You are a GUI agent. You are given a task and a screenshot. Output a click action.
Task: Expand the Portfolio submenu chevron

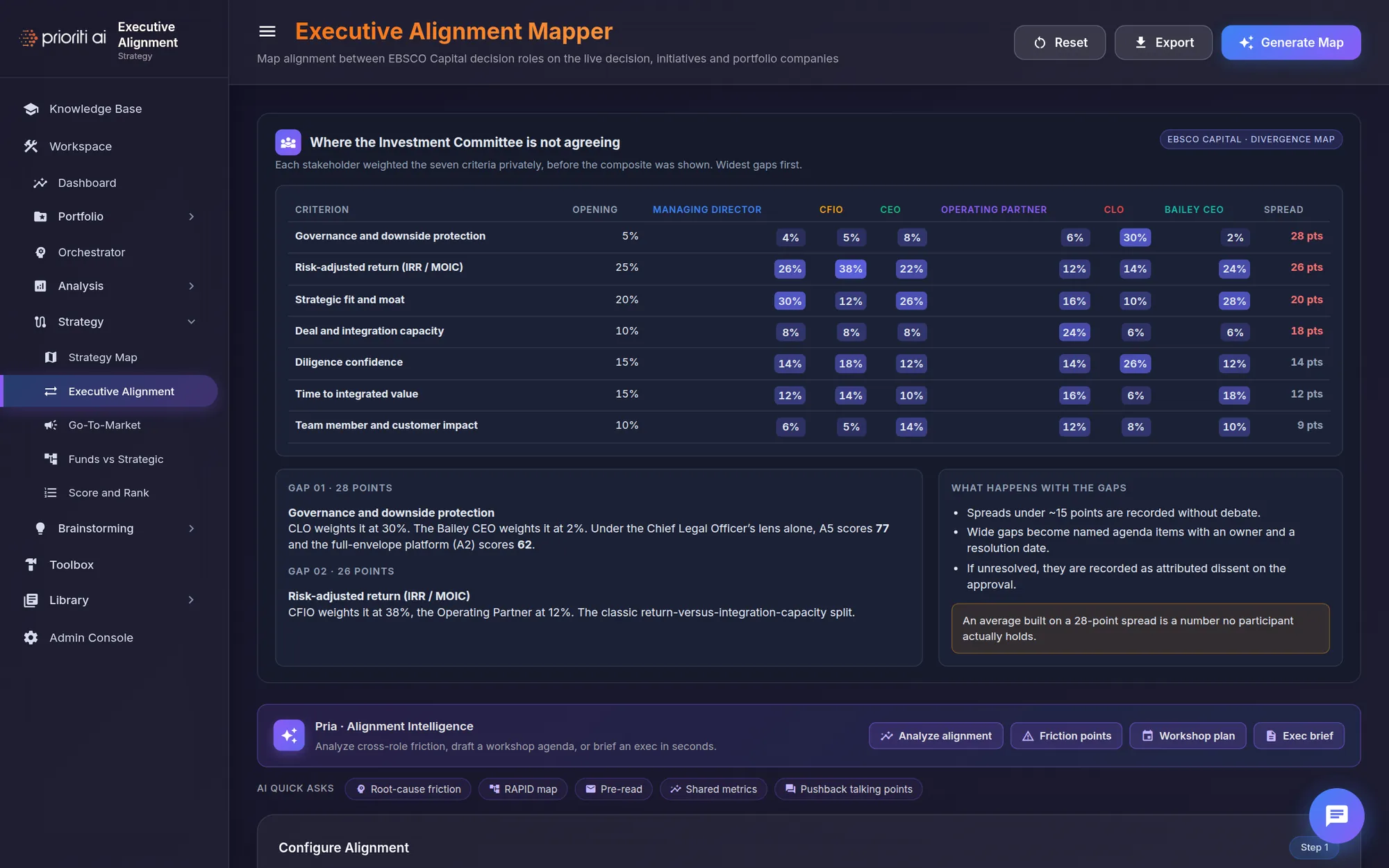[191, 217]
